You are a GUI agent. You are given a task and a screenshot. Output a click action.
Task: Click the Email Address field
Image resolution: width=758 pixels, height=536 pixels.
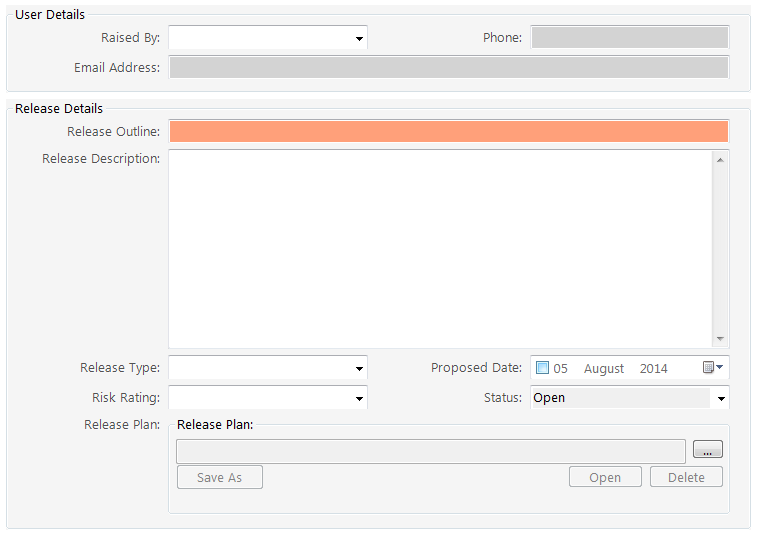point(449,67)
